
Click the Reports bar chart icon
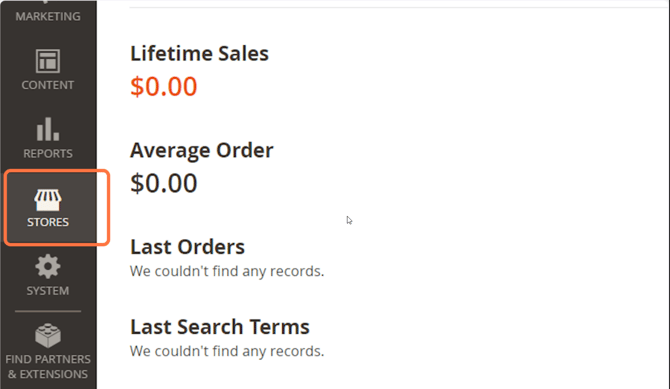point(47,129)
